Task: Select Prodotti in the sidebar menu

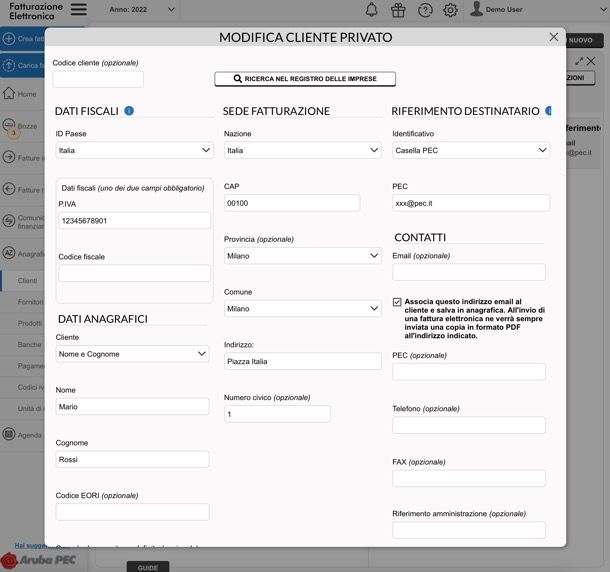Action: (x=30, y=323)
